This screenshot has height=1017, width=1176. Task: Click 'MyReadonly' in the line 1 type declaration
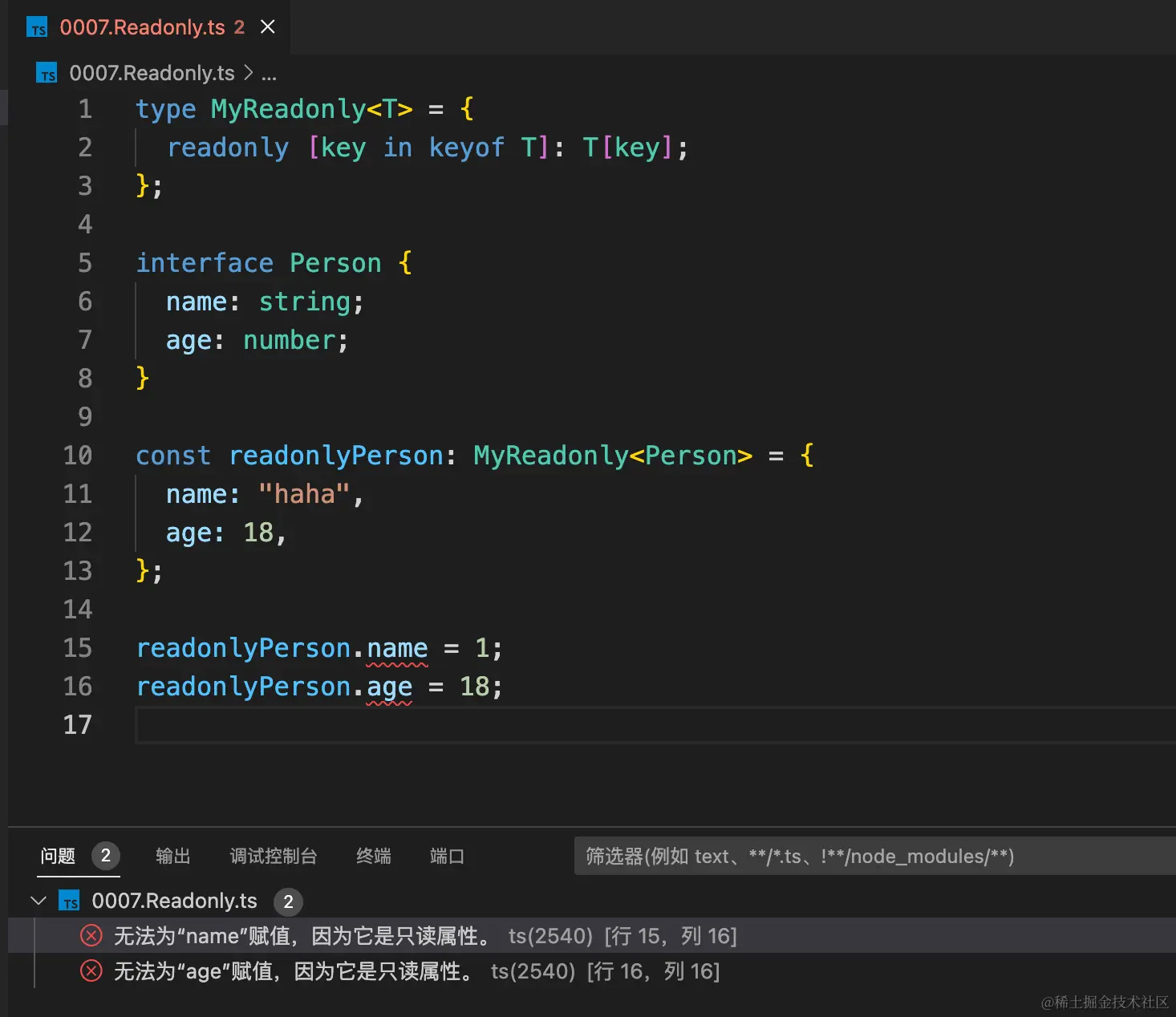[x=288, y=109]
